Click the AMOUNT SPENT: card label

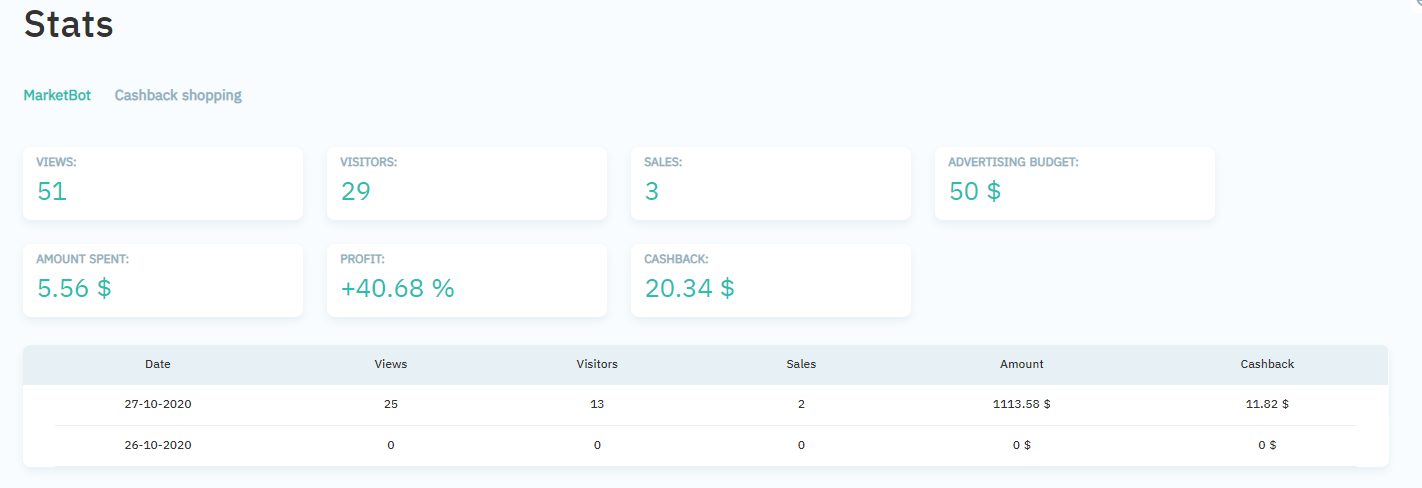(83, 259)
